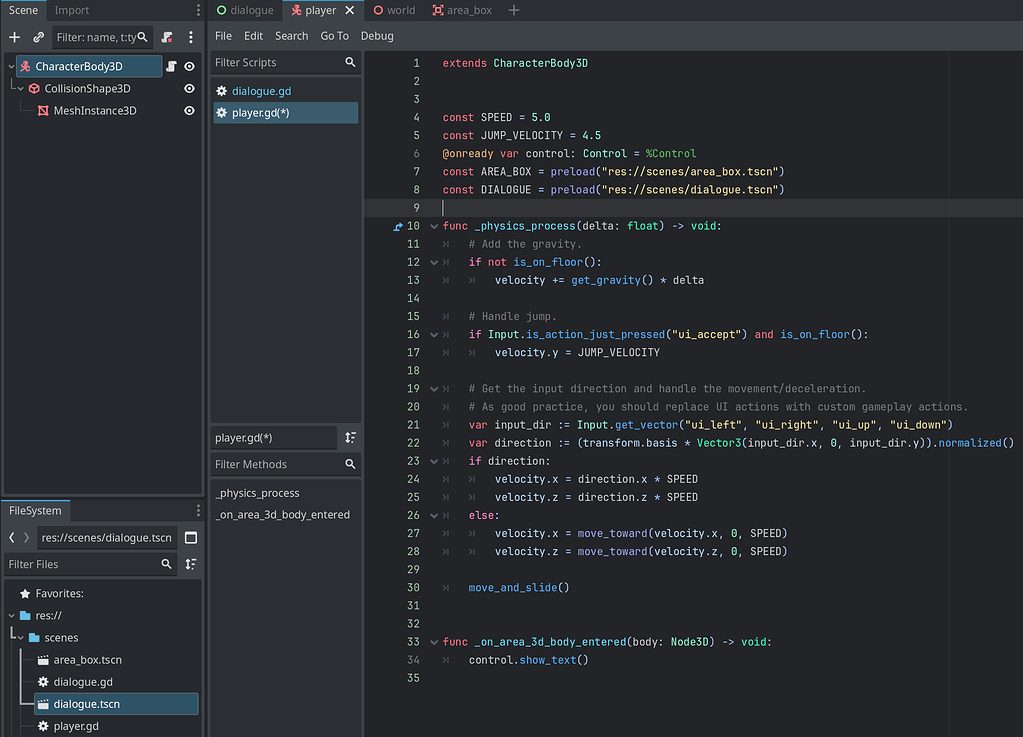Open script attached to CharacterBody3D node

pos(171,66)
